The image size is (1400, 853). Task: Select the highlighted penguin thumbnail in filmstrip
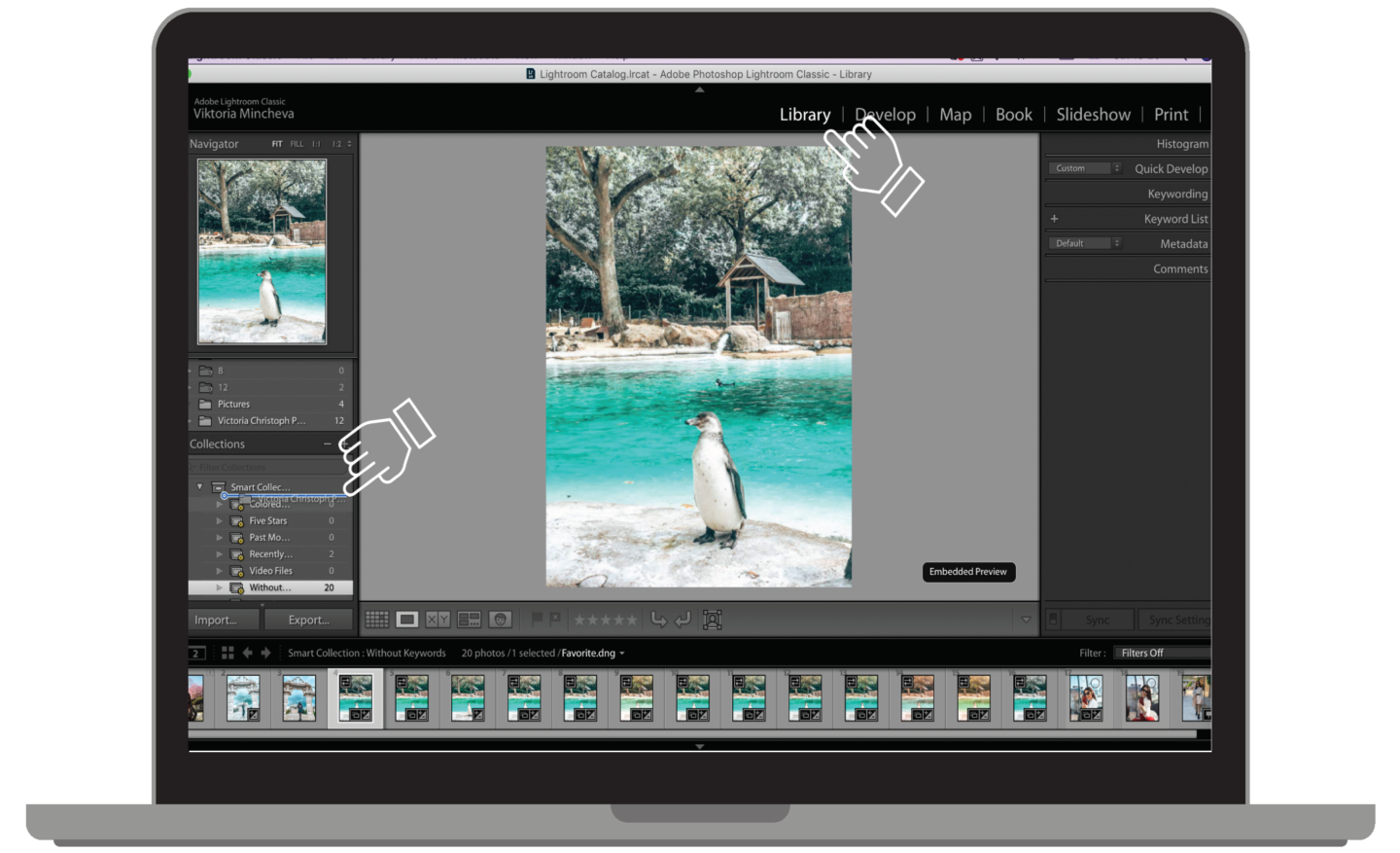[x=356, y=698]
